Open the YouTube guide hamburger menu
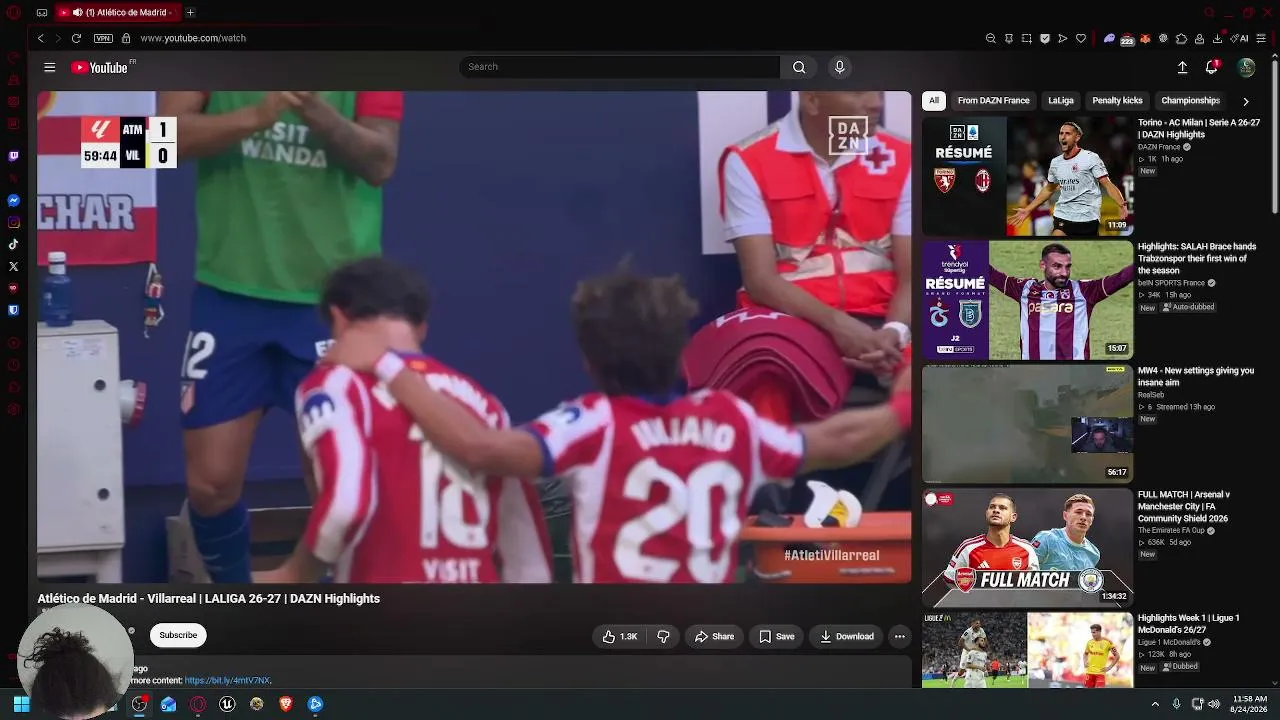1280x720 pixels. click(x=49, y=67)
